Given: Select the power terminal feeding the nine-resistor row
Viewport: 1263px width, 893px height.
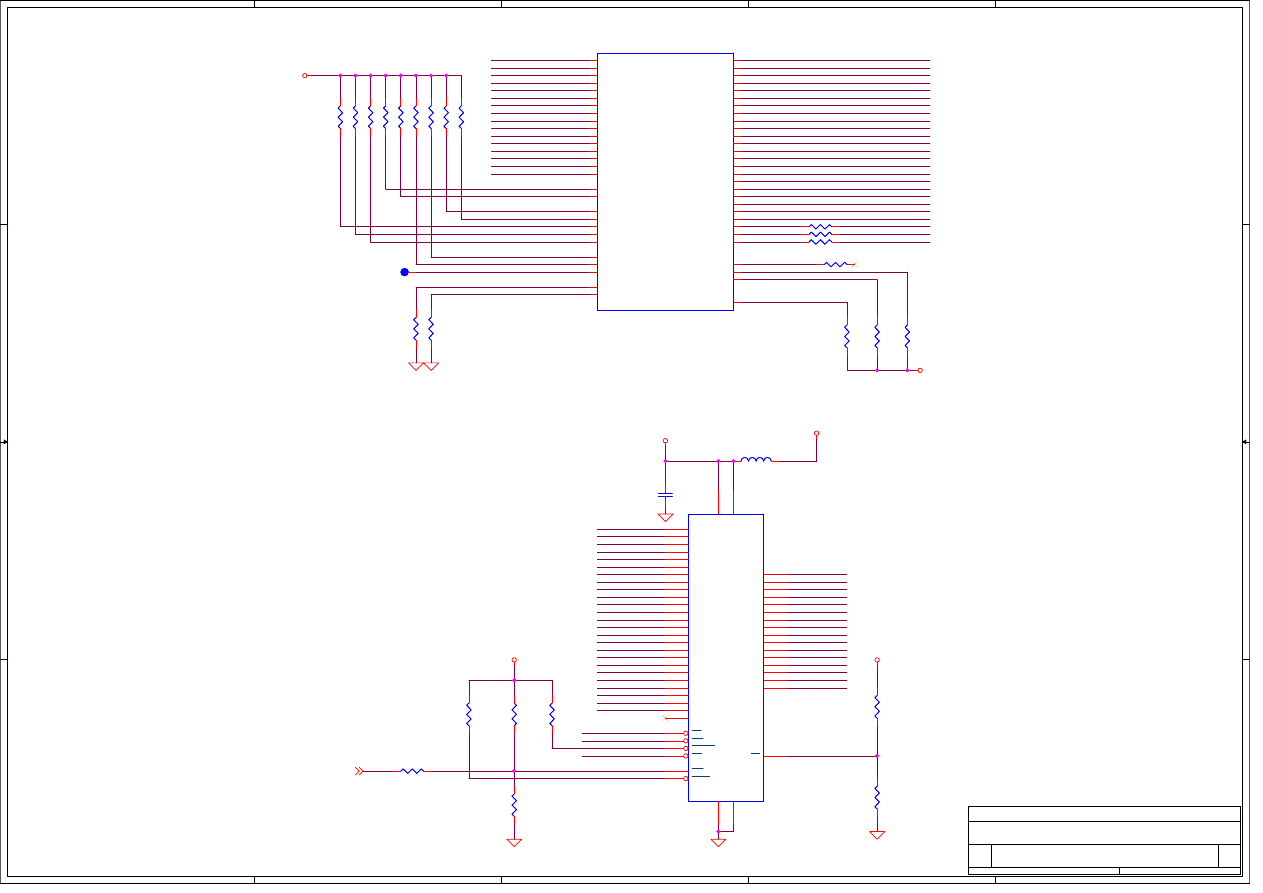Looking at the screenshot, I should 305,75.
